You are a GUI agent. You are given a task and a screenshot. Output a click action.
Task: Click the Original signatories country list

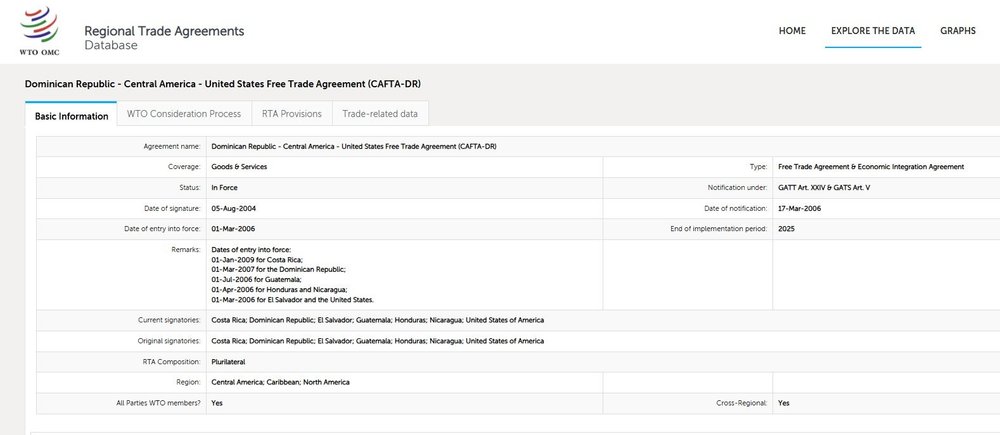[x=378, y=341]
